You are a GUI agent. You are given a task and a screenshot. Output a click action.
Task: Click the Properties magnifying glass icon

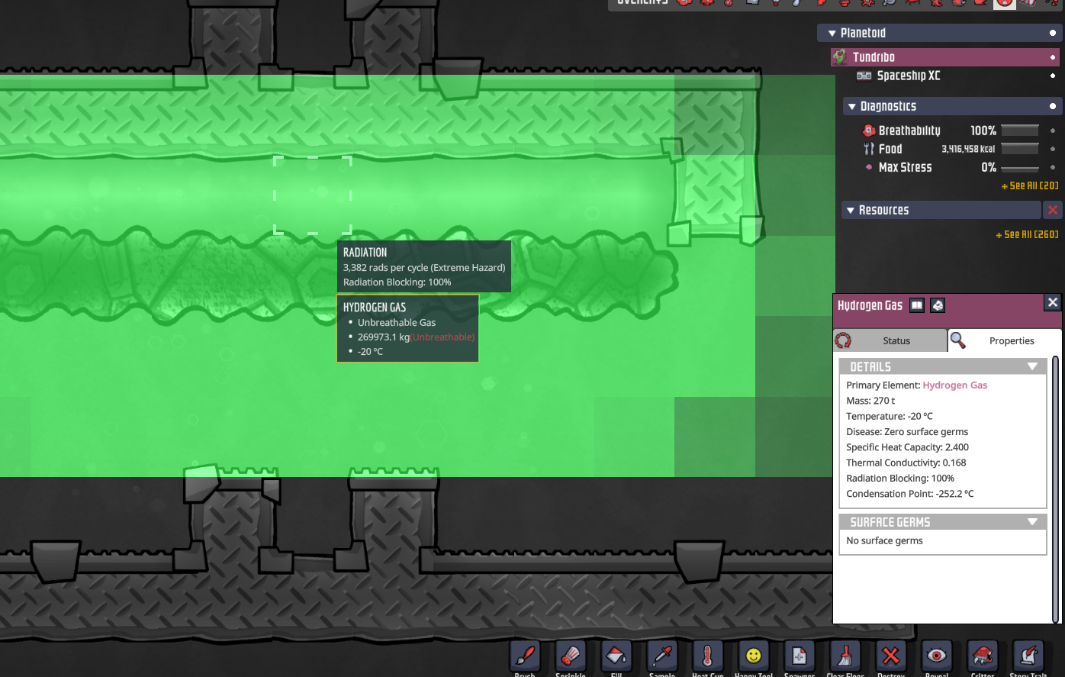pos(958,340)
